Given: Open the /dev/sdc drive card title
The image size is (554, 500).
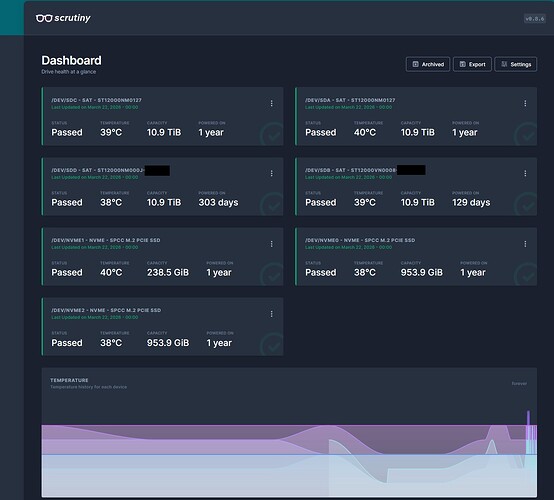Looking at the screenshot, I should tap(96, 100).
